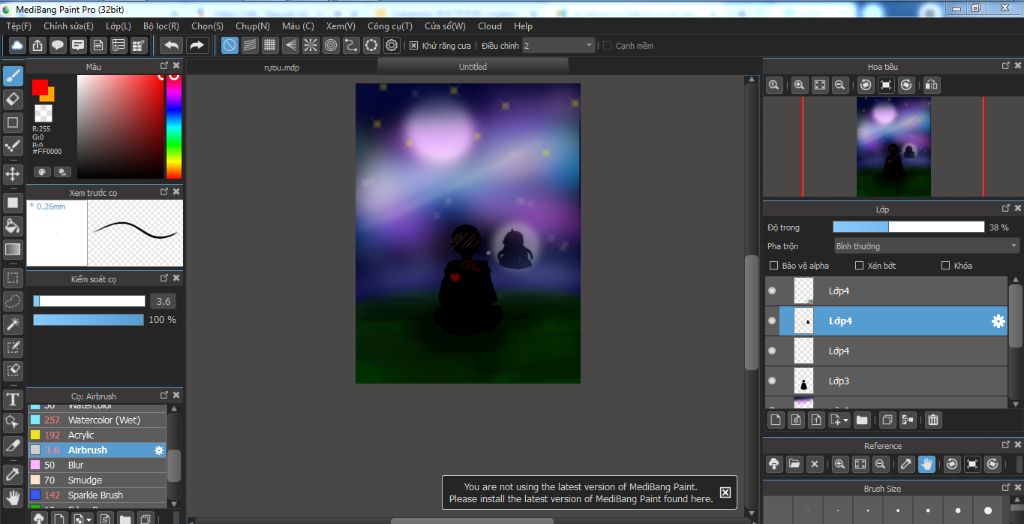Click the Độ trong opacity slider
The width and height of the screenshot is (1024, 524).
[x=908, y=227]
